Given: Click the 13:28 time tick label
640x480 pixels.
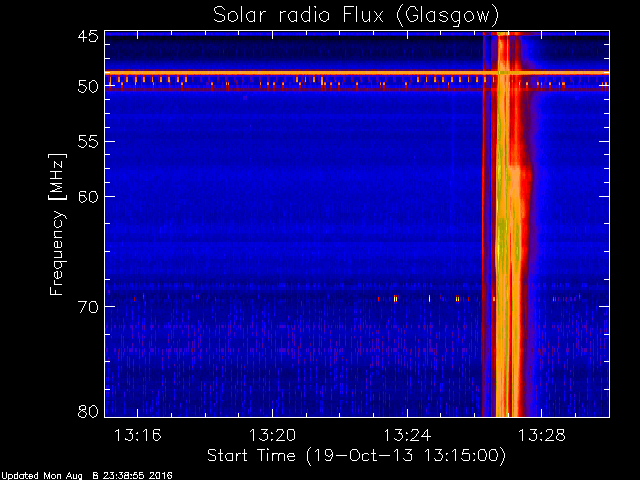Looking at the screenshot, I should (x=542, y=436).
